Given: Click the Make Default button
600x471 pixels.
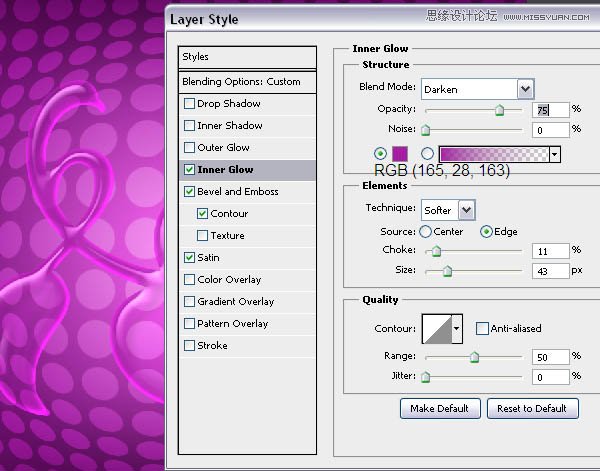Looking at the screenshot, I should [x=440, y=408].
